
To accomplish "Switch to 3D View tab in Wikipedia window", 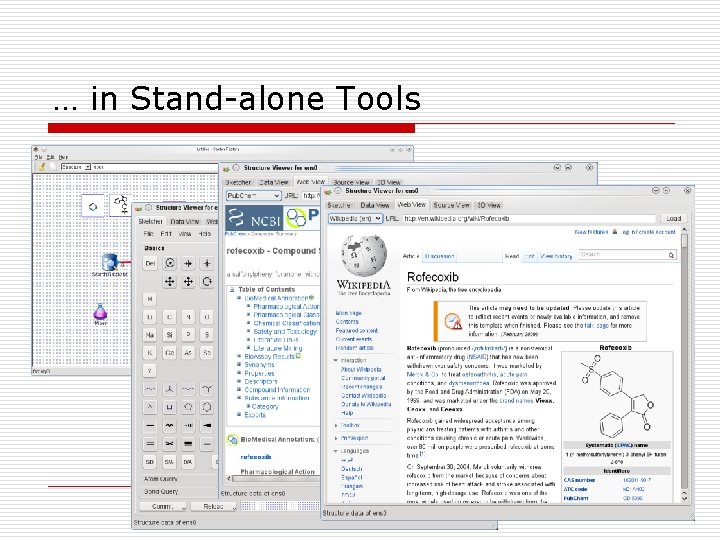I will (x=489, y=205).
